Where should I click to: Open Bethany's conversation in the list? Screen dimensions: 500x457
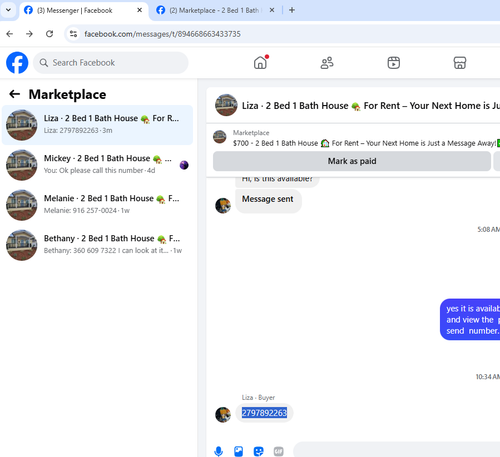[x=97, y=245]
